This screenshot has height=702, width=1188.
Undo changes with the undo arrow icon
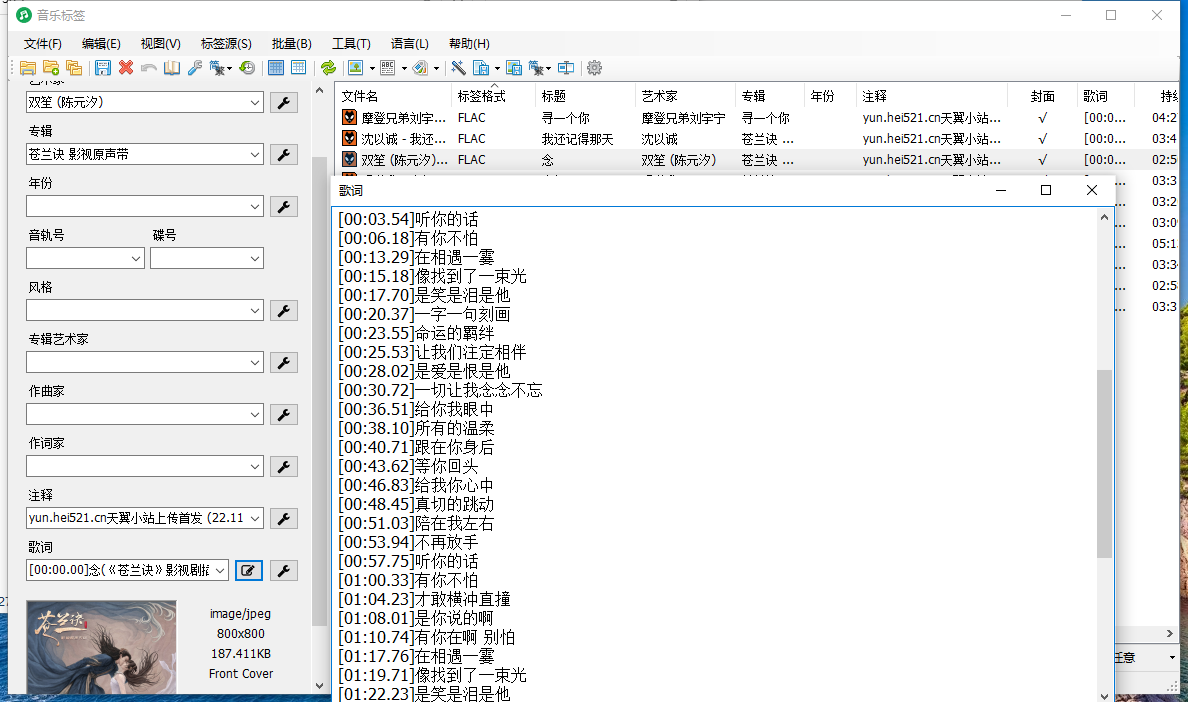148,67
